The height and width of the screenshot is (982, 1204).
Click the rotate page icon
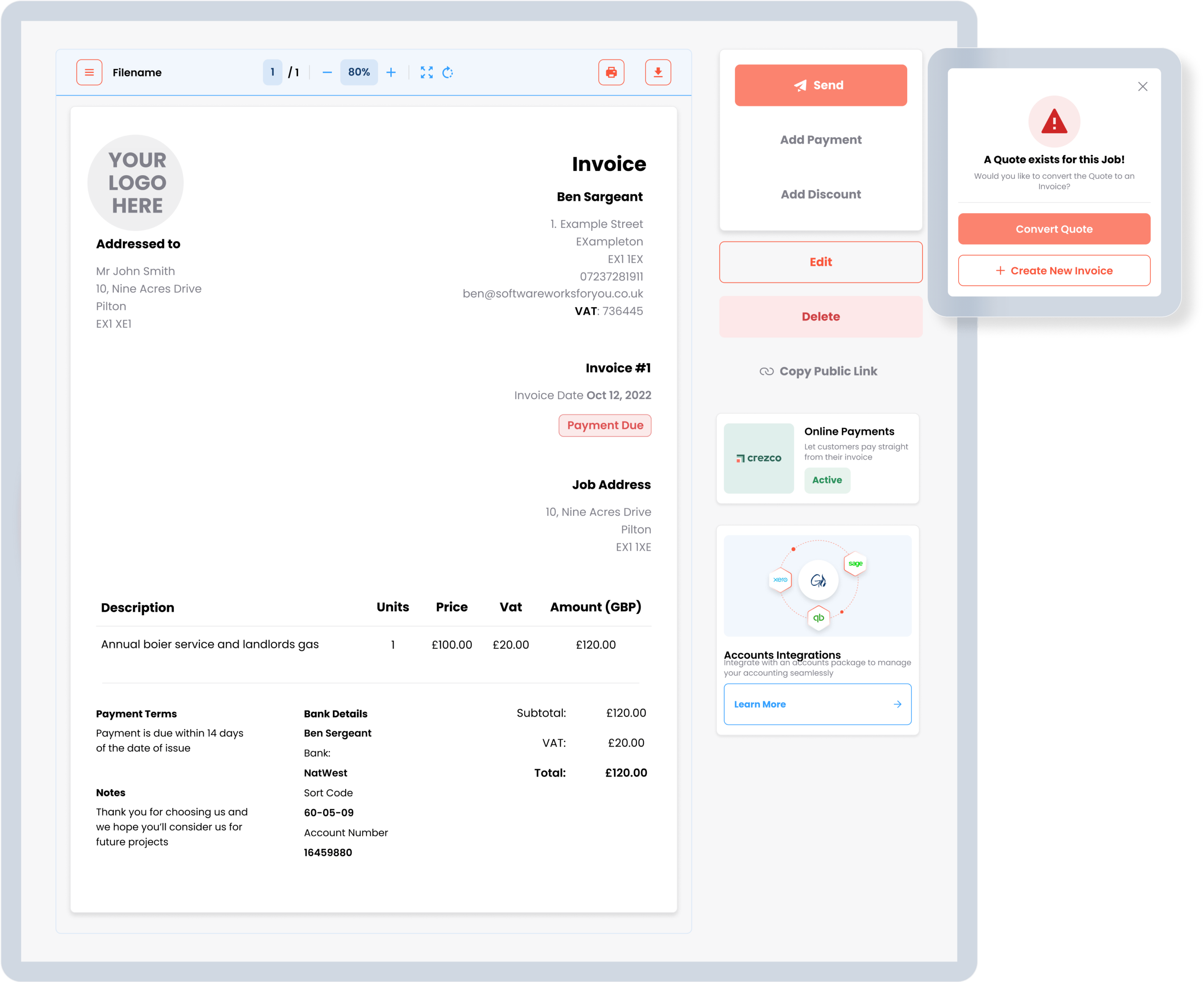(448, 72)
